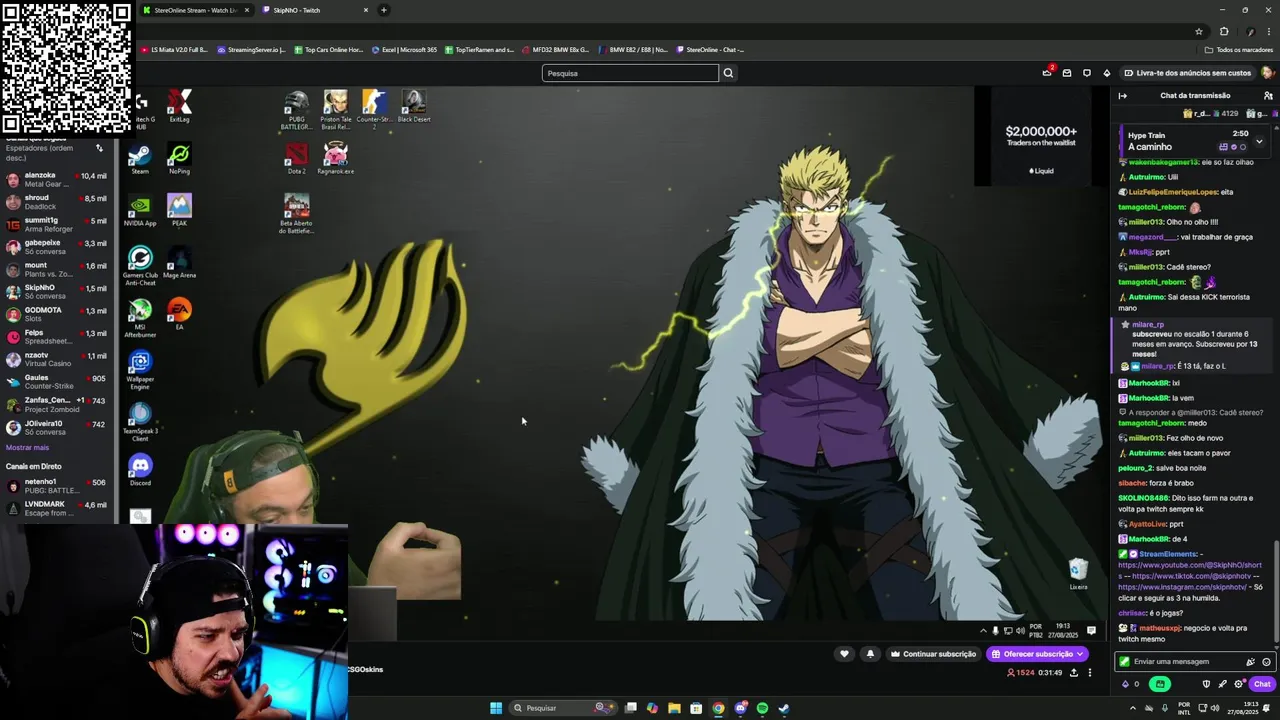Viewport: 1280px width, 720px height.
Task: Open Chrome from the taskbar
Action: (x=718, y=708)
